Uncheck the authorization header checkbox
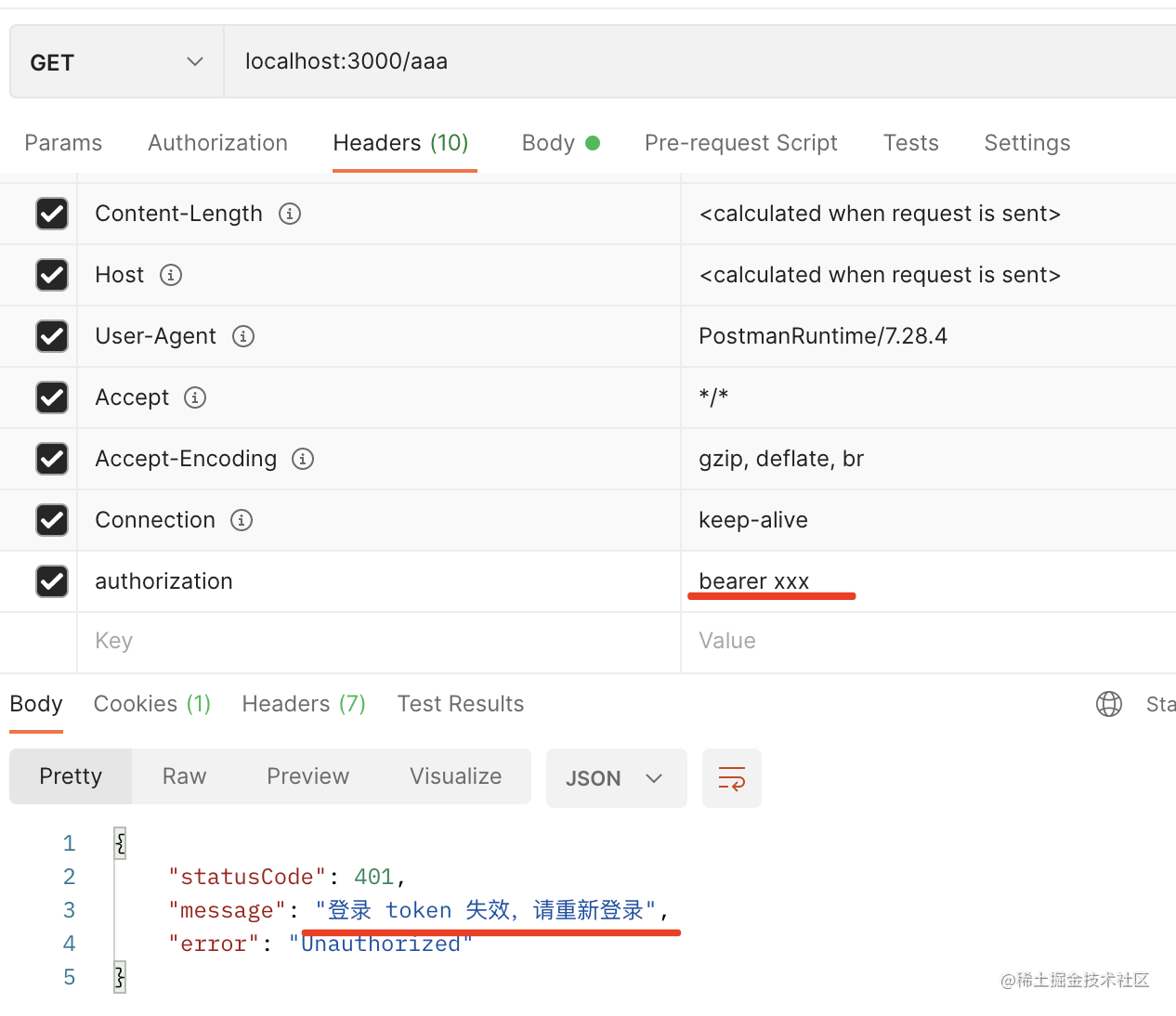Screen dimensions: 1176x1016 click(52, 581)
